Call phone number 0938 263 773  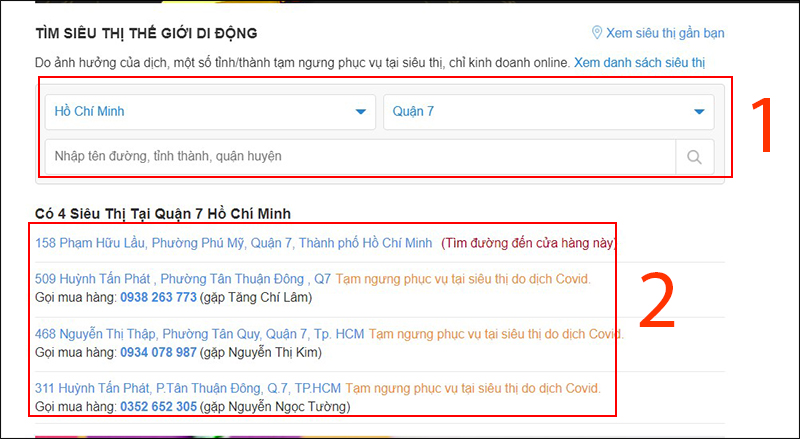click(x=158, y=297)
